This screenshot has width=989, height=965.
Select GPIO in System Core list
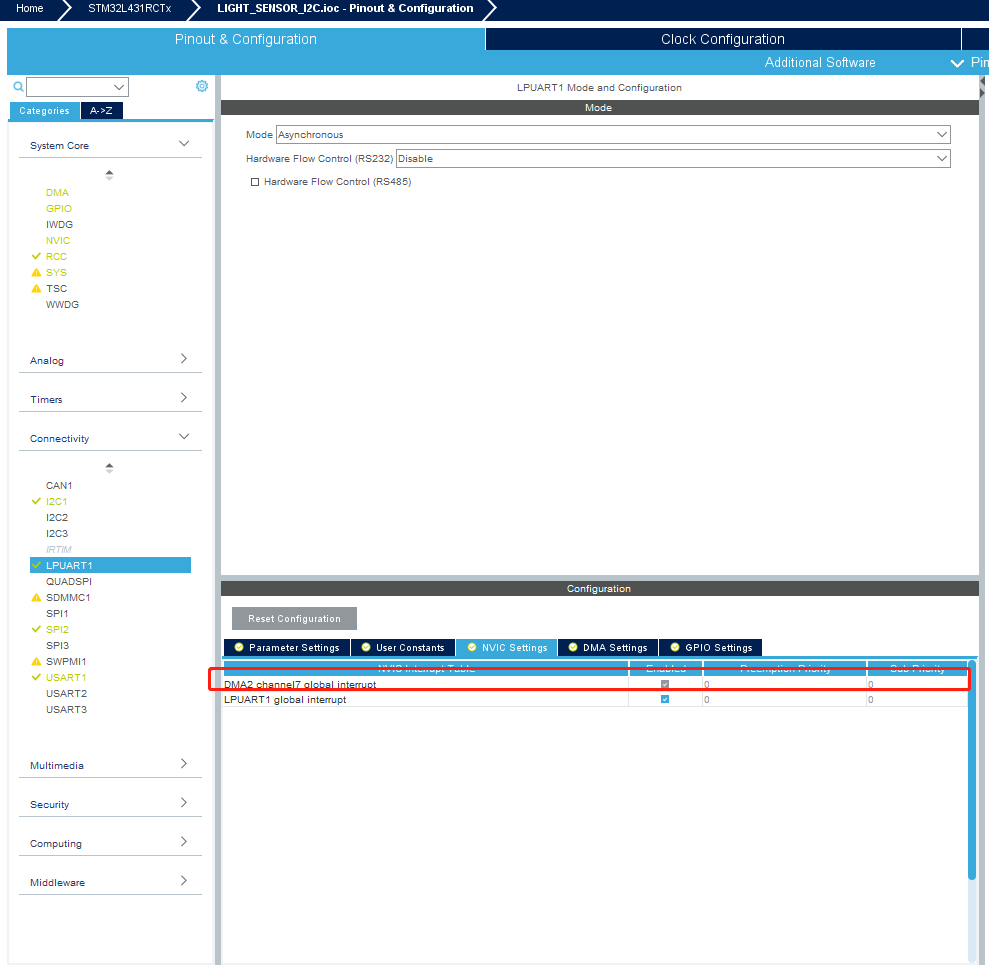[59, 208]
